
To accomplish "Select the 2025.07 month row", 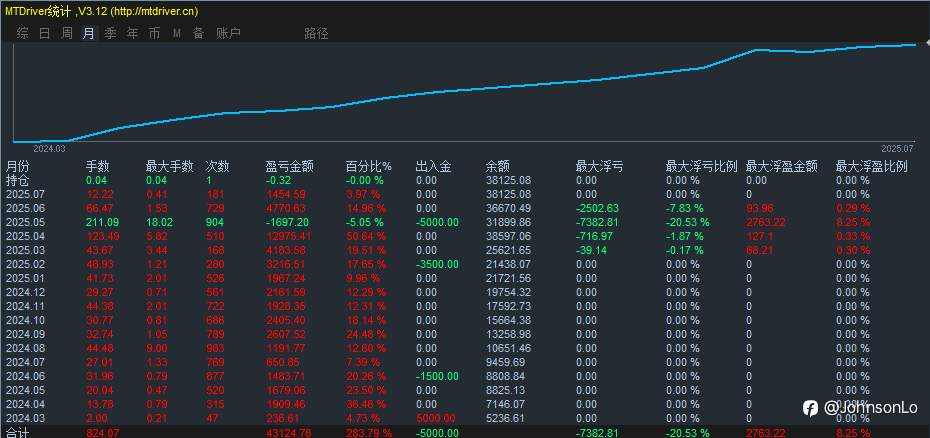I will click(x=25, y=194).
